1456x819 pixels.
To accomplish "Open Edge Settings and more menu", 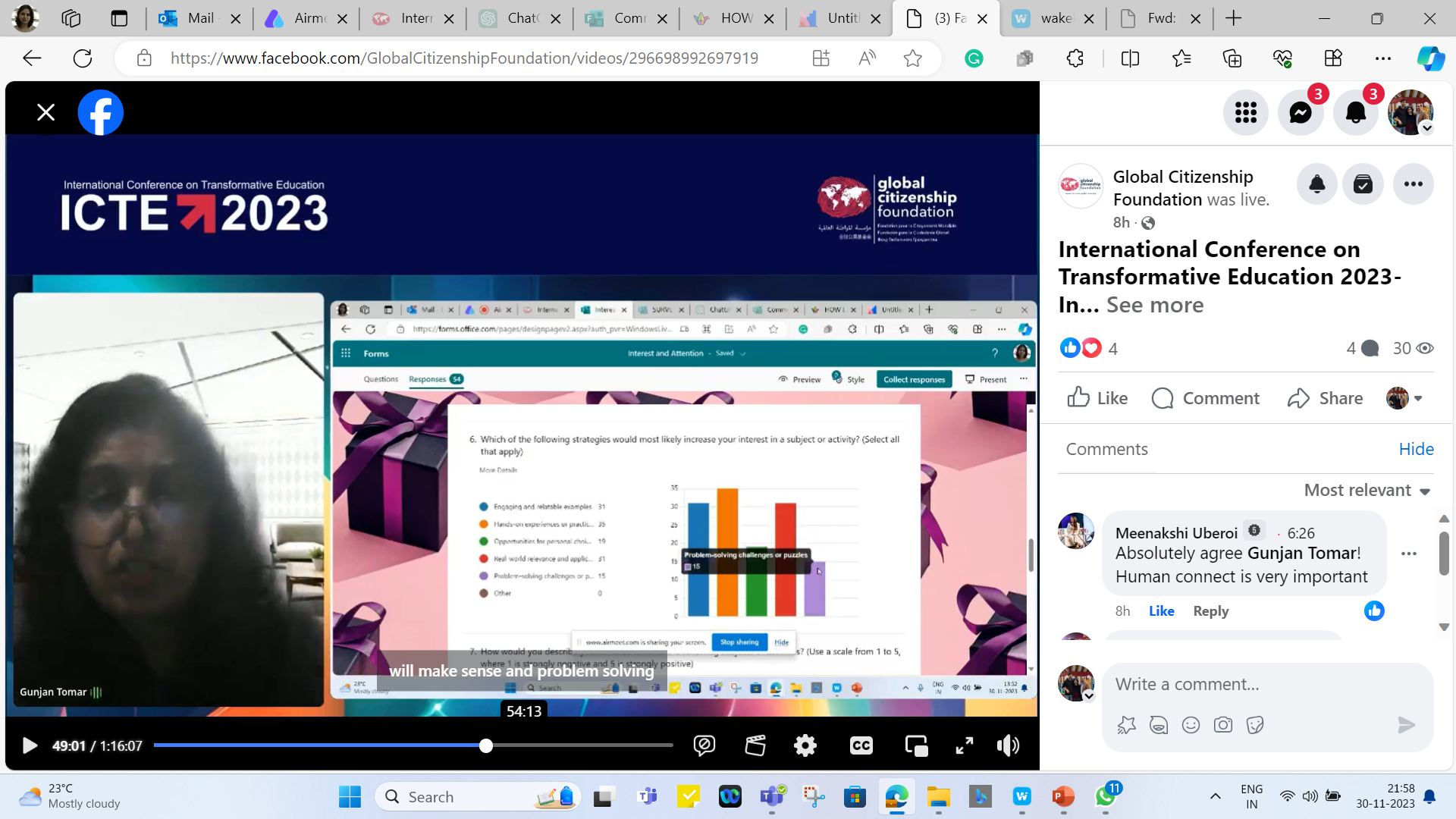I will (x=1383, y=58).
